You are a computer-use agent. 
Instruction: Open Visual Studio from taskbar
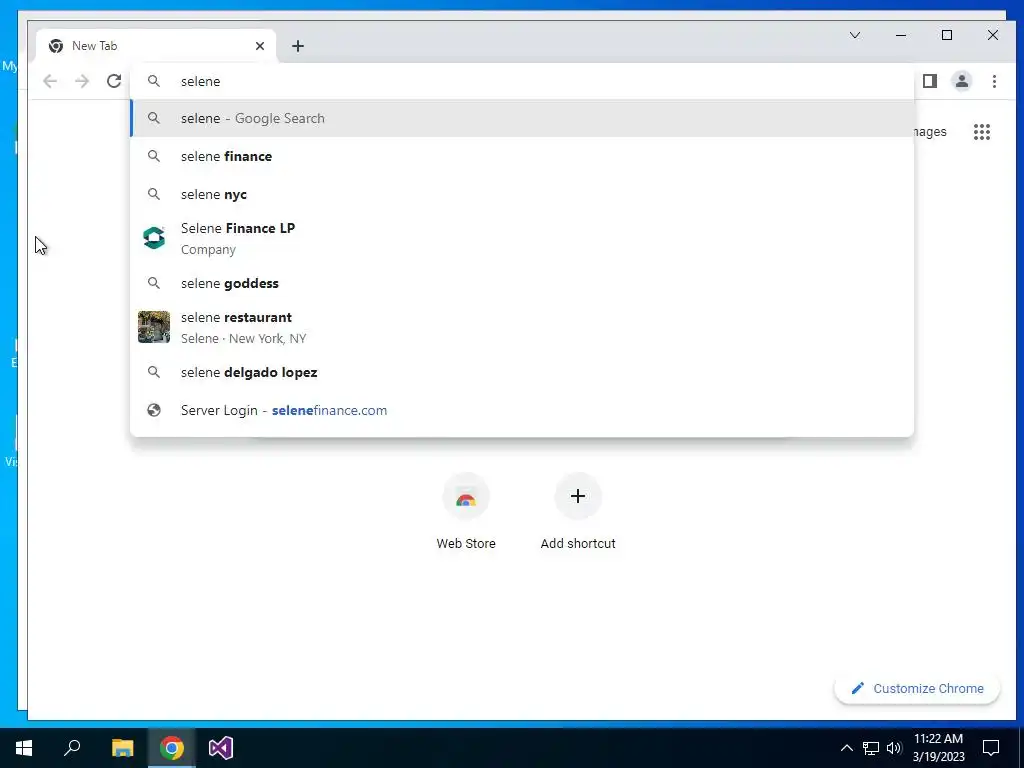[x=221, y=748]
